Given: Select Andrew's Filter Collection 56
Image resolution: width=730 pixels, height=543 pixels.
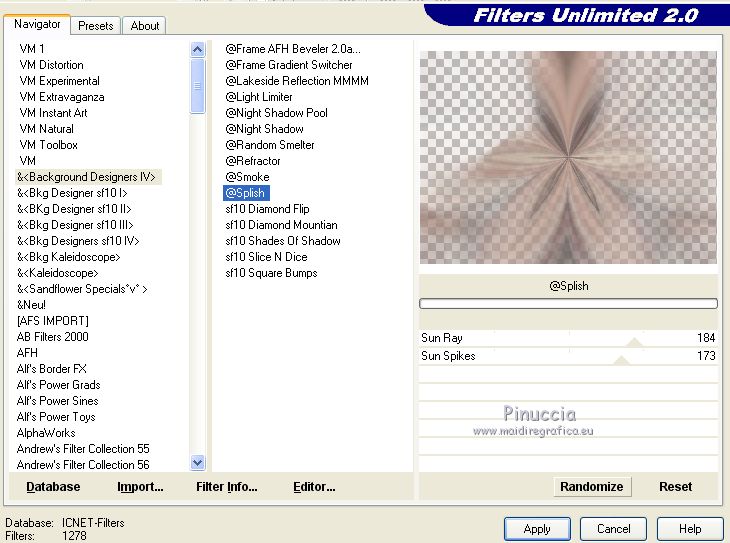Looking at the screenshot, I should [83, 465].
